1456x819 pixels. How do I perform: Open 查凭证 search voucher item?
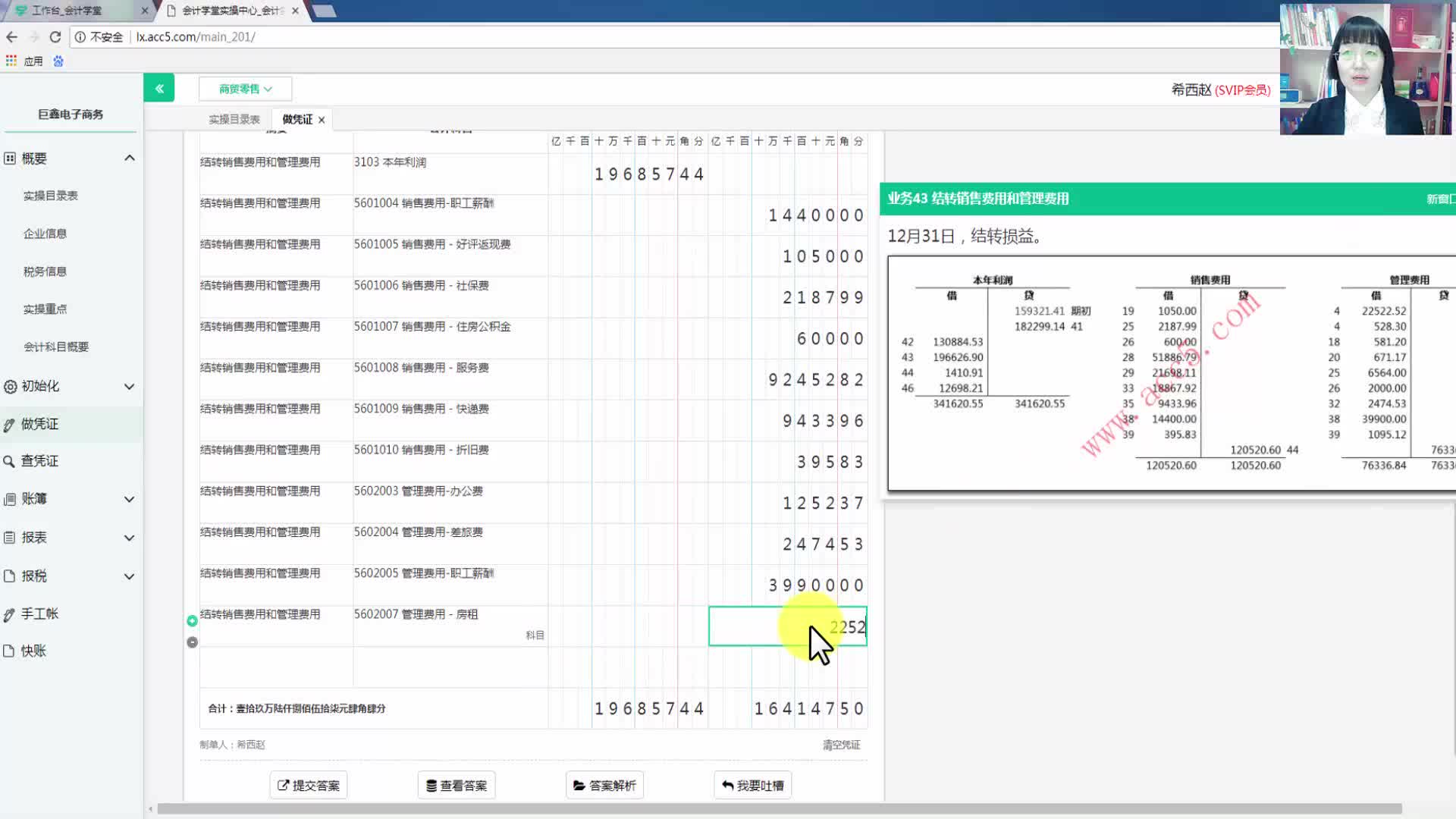39,461
